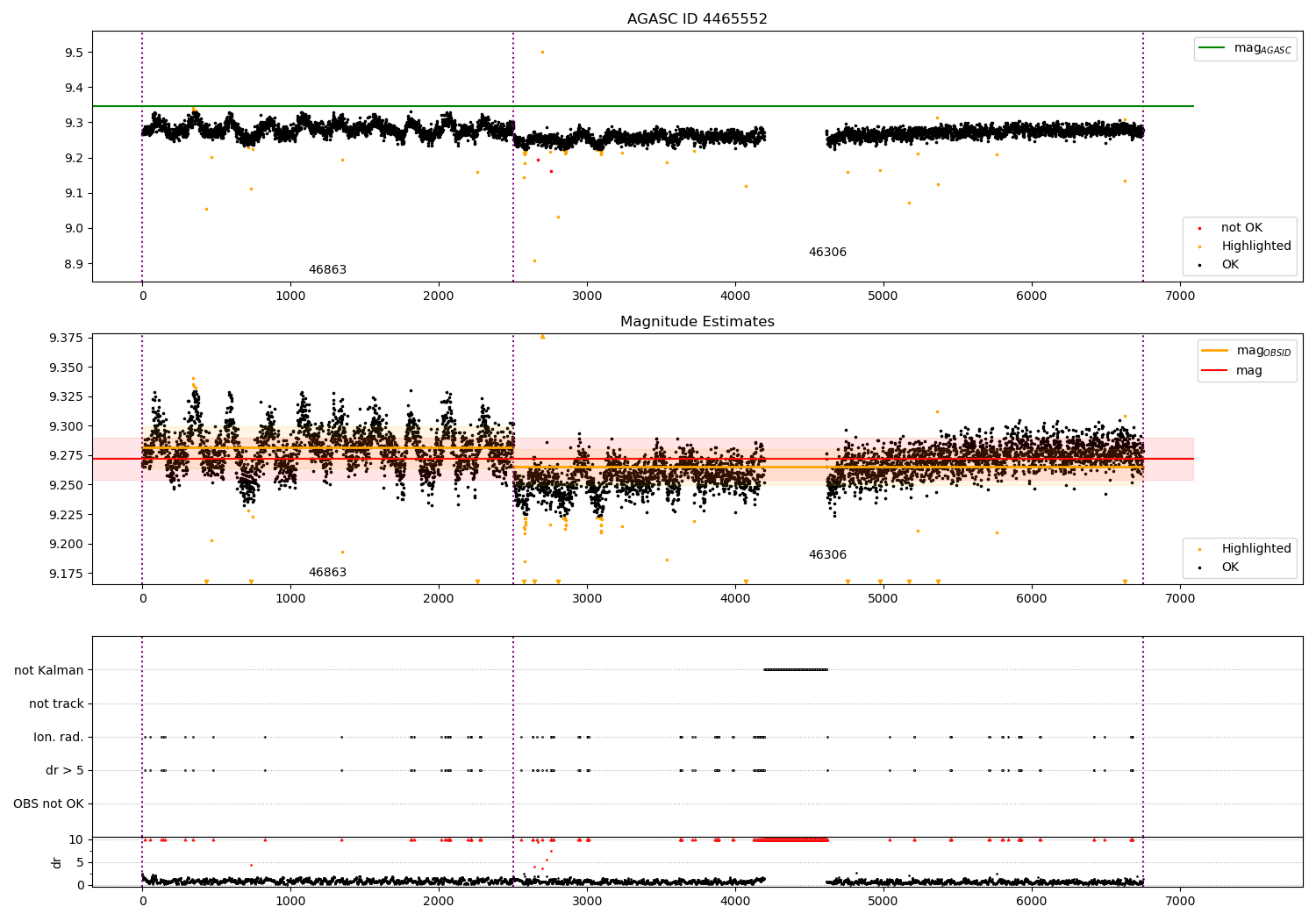The width and height of the screenshot is (1316, 921).
Task: Click the 'not track' axis label
Action: tap(56, 703)
